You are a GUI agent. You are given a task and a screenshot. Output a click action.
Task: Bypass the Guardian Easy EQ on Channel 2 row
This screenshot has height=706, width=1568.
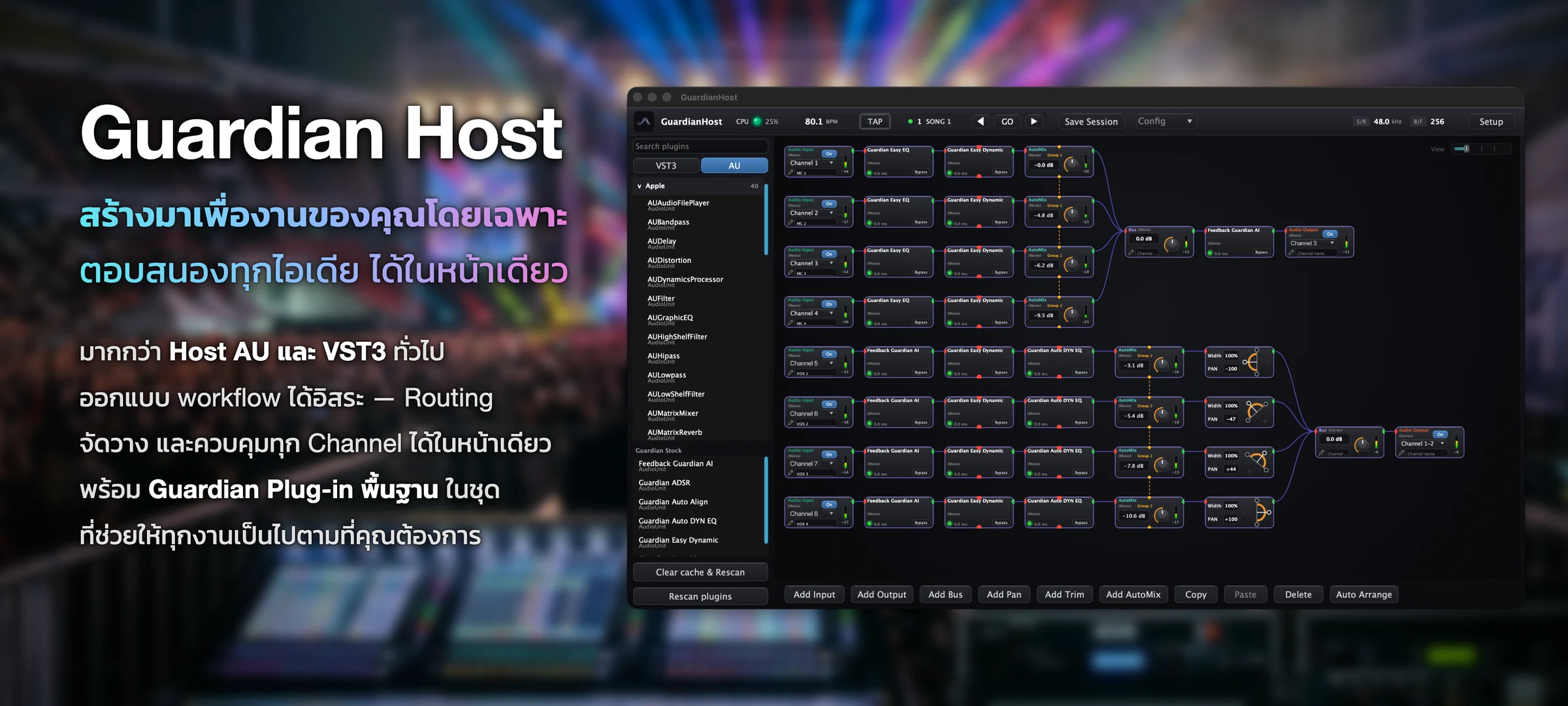pyautogui.click(x=921, y=222)
